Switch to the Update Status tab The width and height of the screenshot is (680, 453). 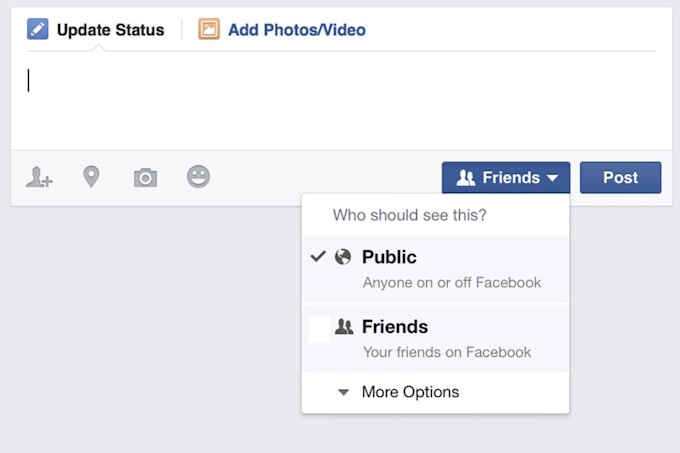[x=110, y=30]
